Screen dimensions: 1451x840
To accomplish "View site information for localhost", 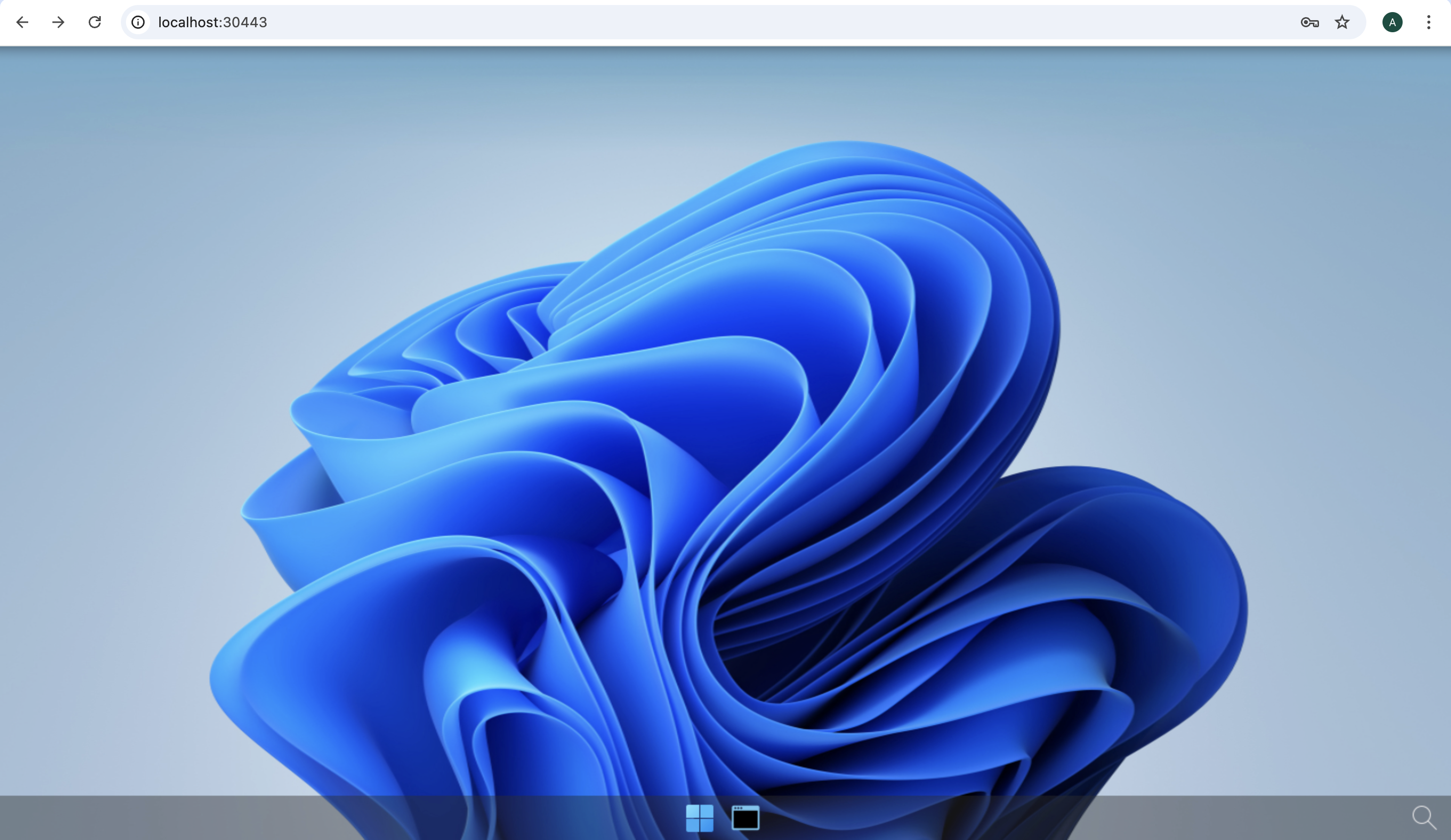I will click(x=138, y=23).
